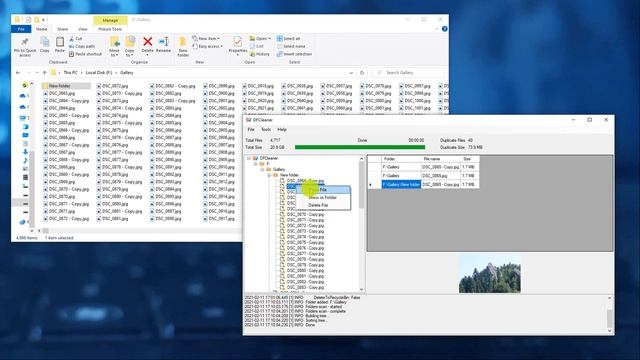Screen dimensions: 640x360
Task: Open the Explorer File tab
Action: (x=21, y=29)
